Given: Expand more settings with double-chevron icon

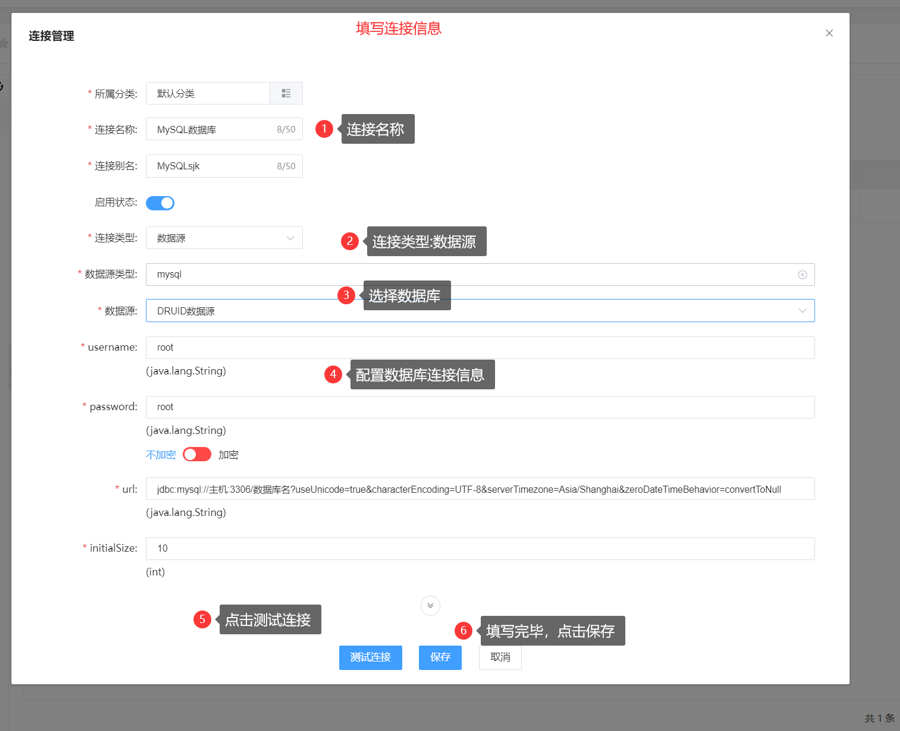Looking at the screenshot, I should [x=430, y=605].
